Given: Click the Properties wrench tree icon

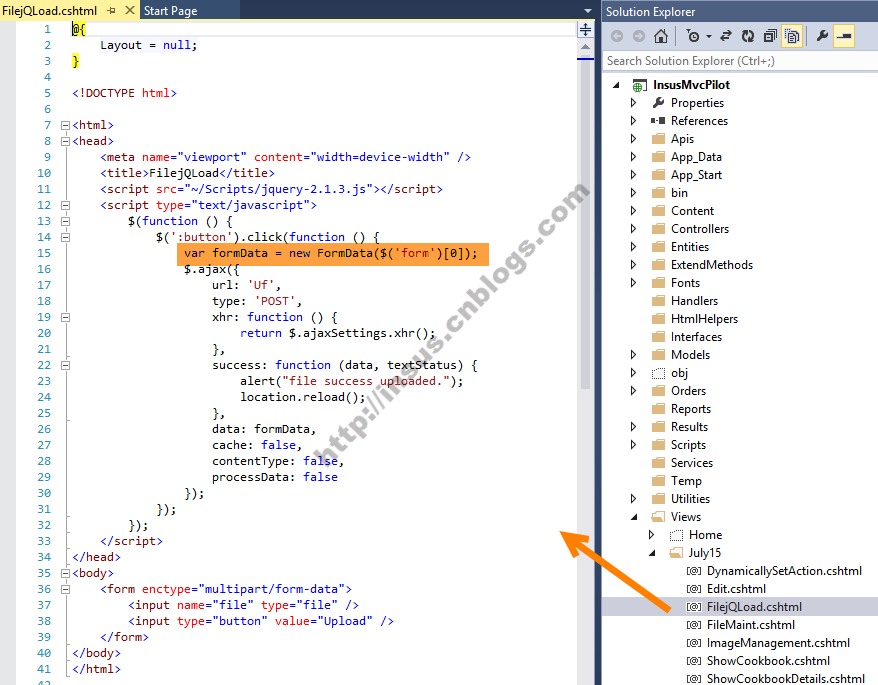Looking at the screenshot, I should click(658, 102).
